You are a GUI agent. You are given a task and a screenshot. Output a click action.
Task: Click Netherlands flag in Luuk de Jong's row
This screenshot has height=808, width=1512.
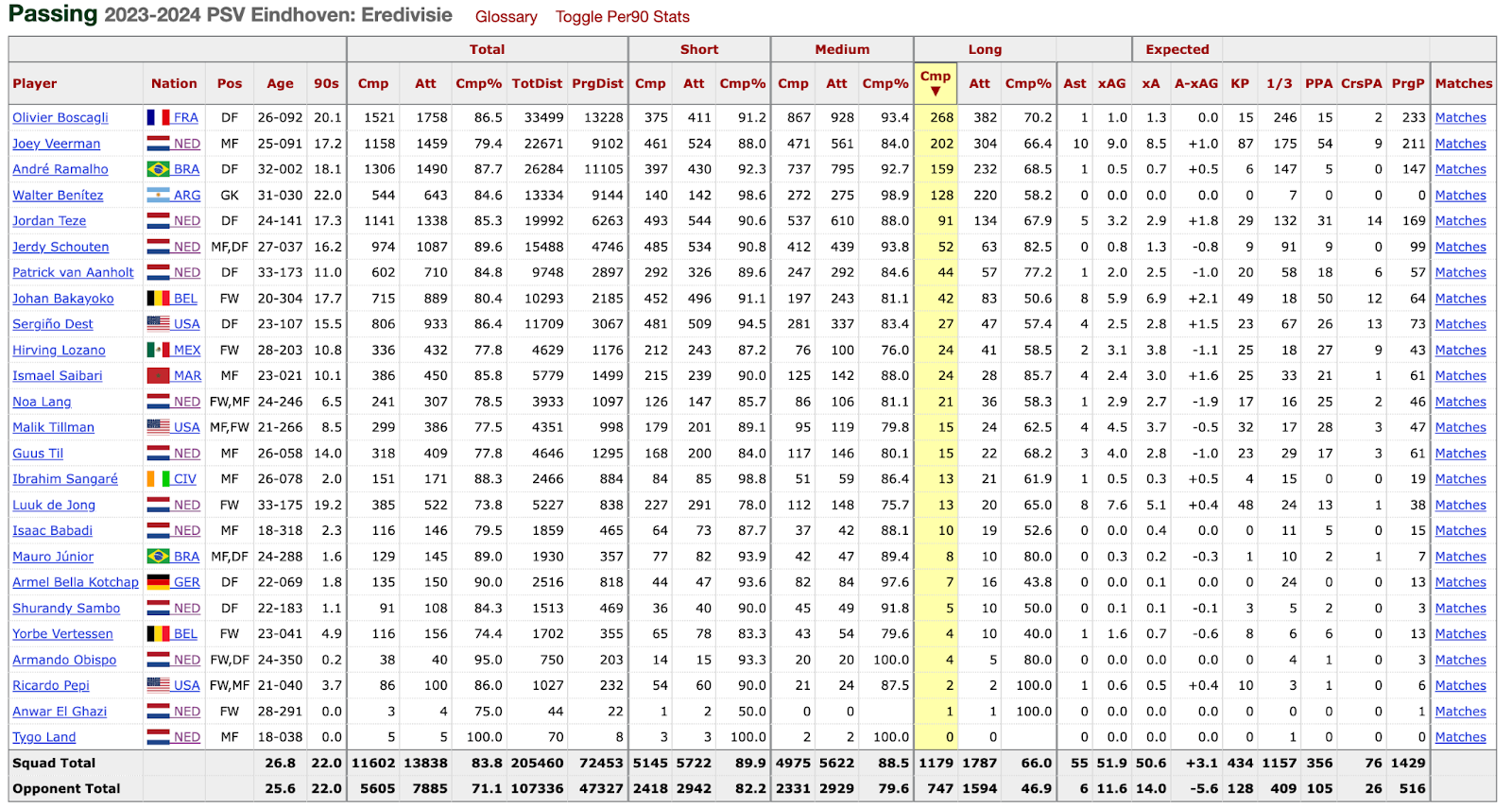(158, 505)
